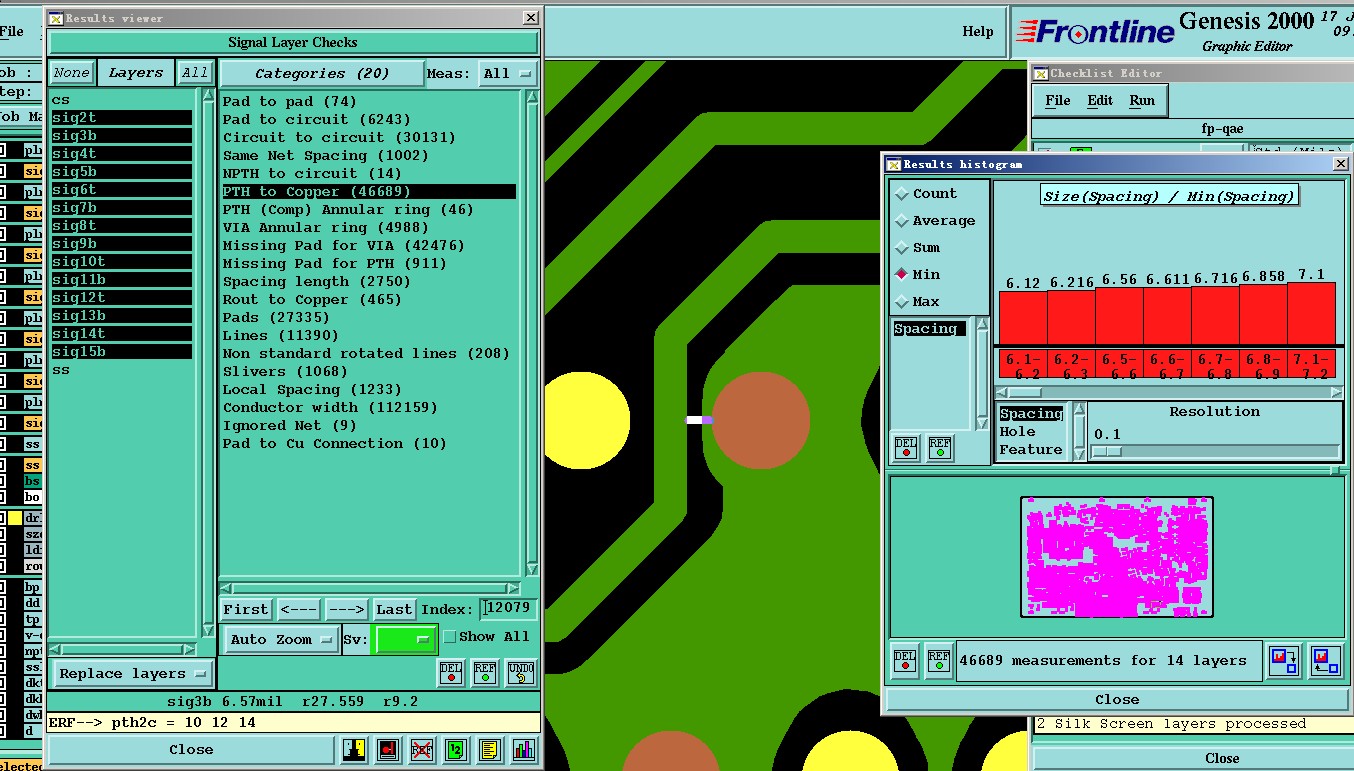Select the Max radio option
Screen dimensions: 1354x771
[918, 302]
